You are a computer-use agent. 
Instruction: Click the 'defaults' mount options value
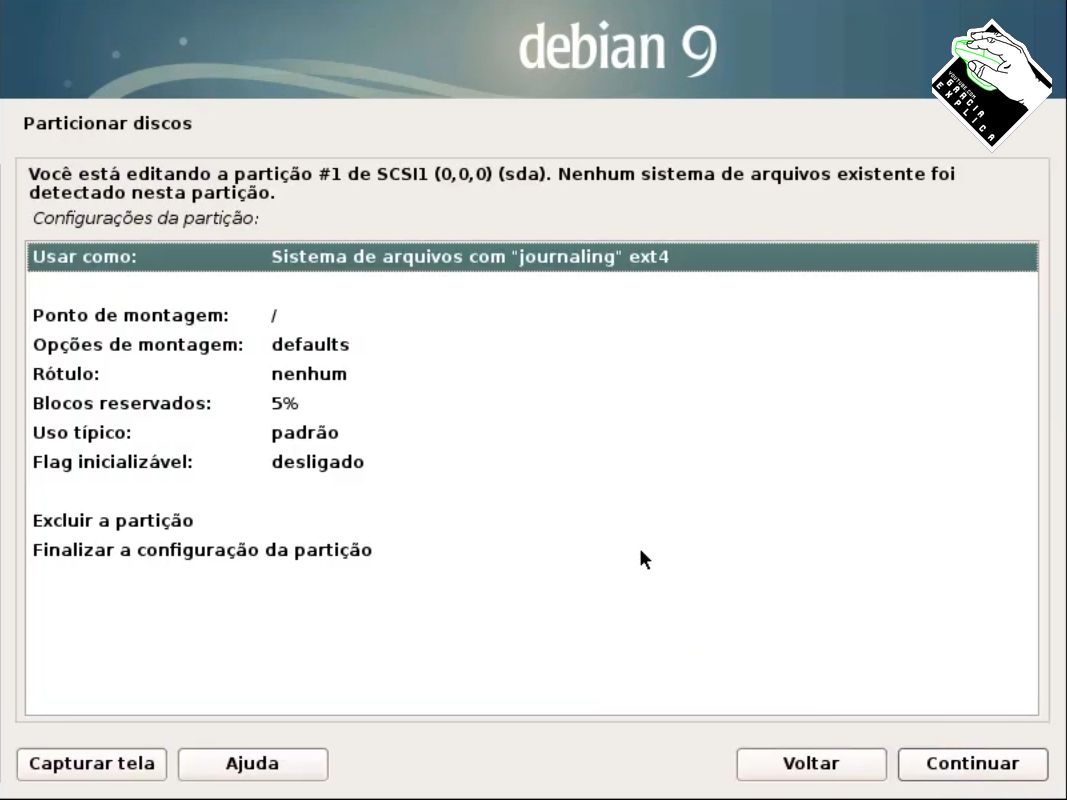click(x=310, y=345)
